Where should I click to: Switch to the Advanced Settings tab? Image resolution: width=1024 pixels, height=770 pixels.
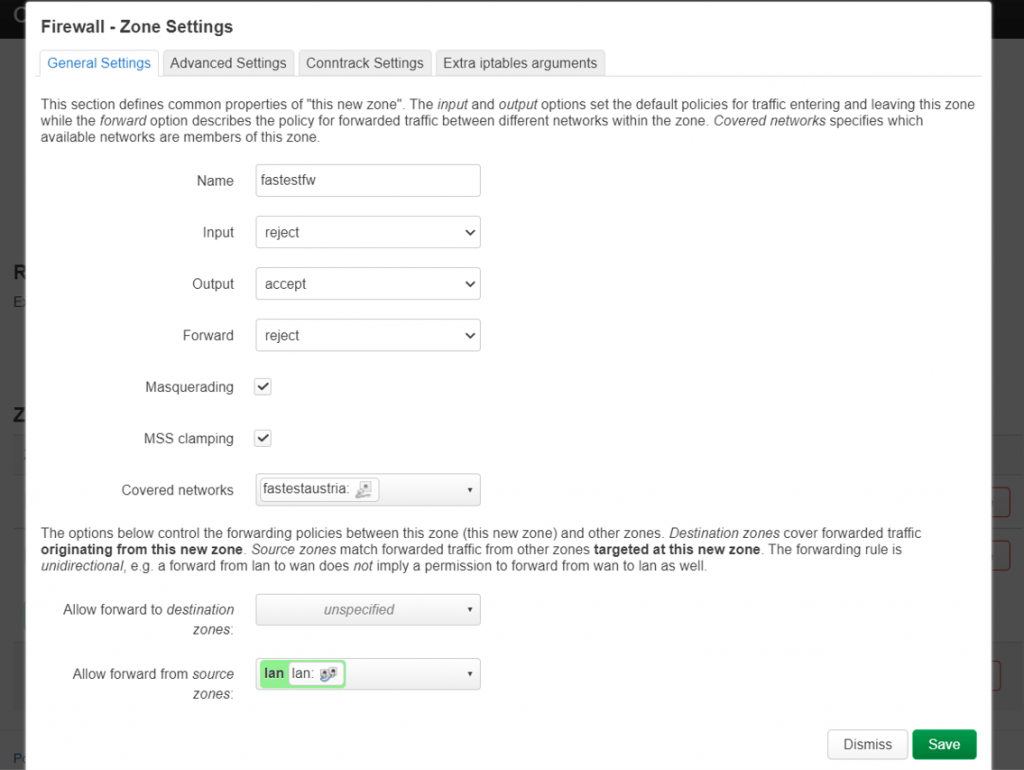coord(228,62)
